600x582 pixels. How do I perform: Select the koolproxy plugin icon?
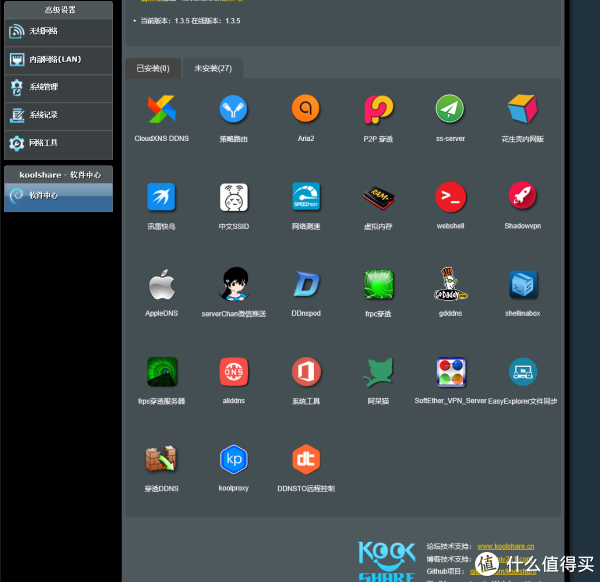point(233,460)
